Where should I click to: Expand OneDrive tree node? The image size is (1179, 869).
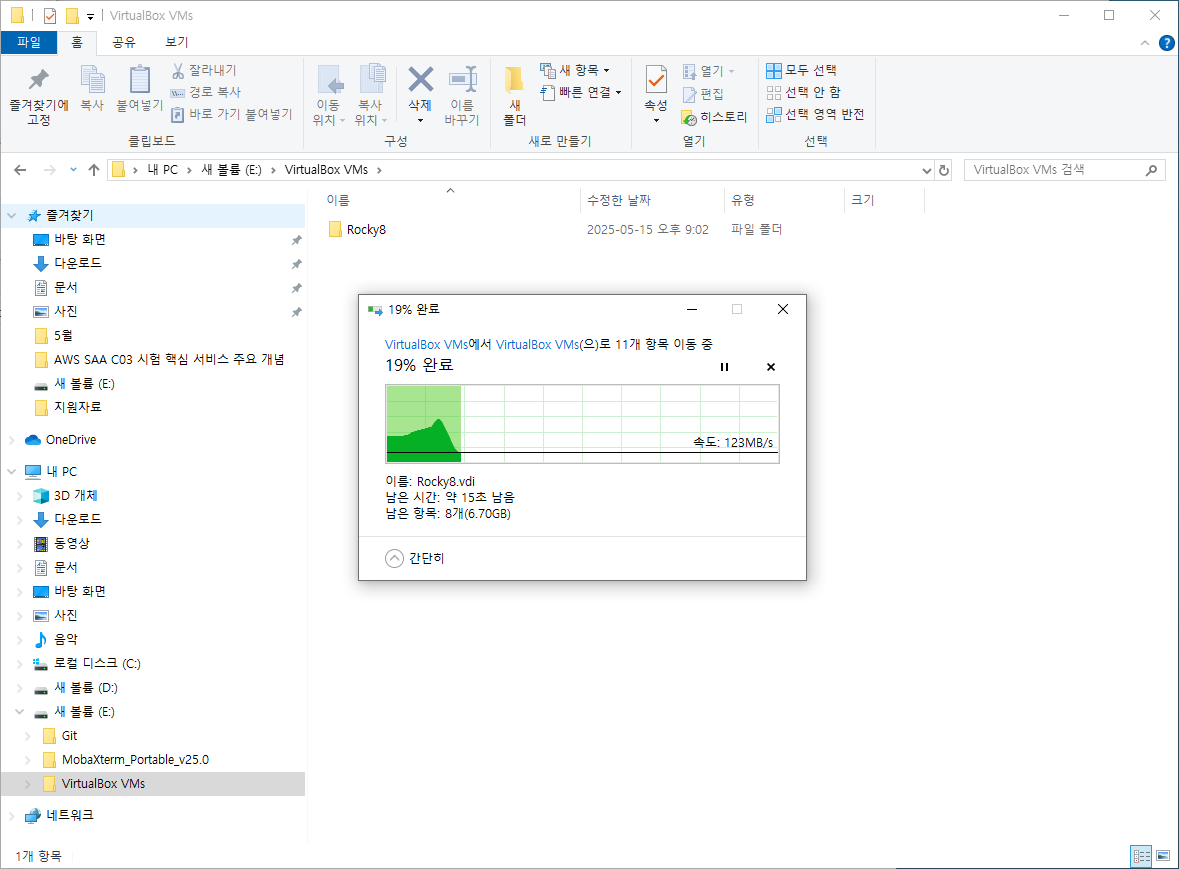pos(12,440)
